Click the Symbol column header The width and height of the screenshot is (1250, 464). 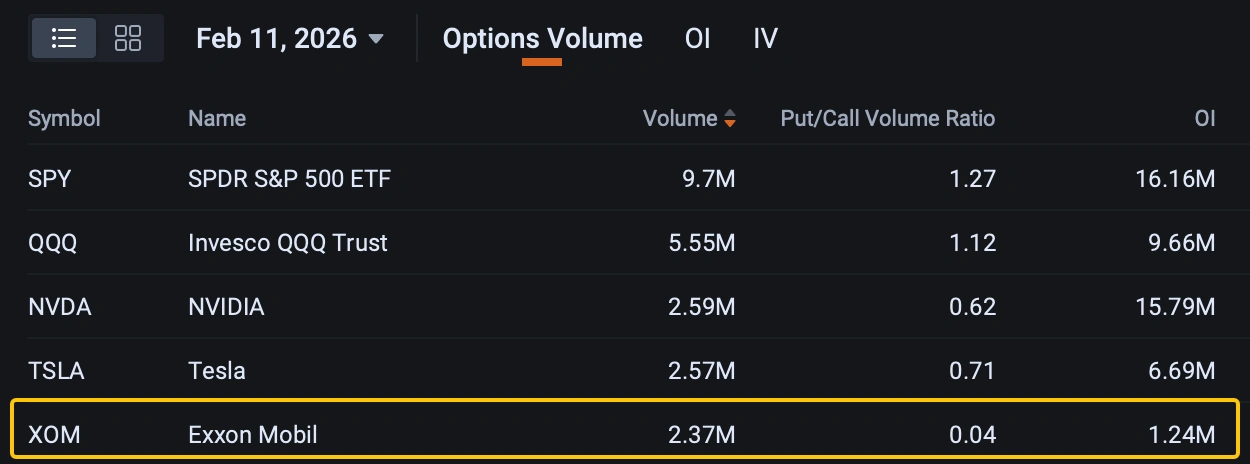pos(64,118)
